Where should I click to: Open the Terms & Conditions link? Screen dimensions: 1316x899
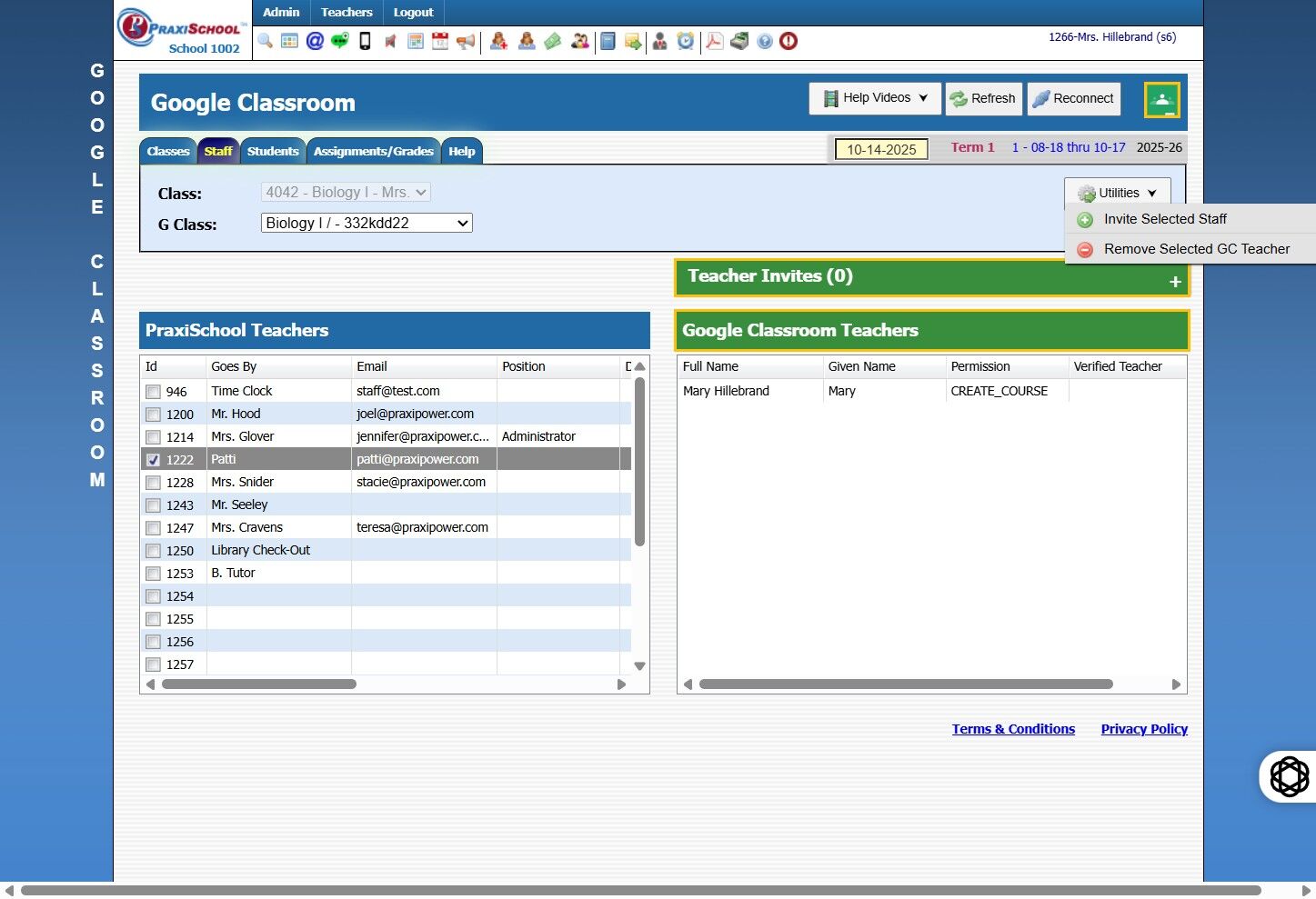(1013, 729)
